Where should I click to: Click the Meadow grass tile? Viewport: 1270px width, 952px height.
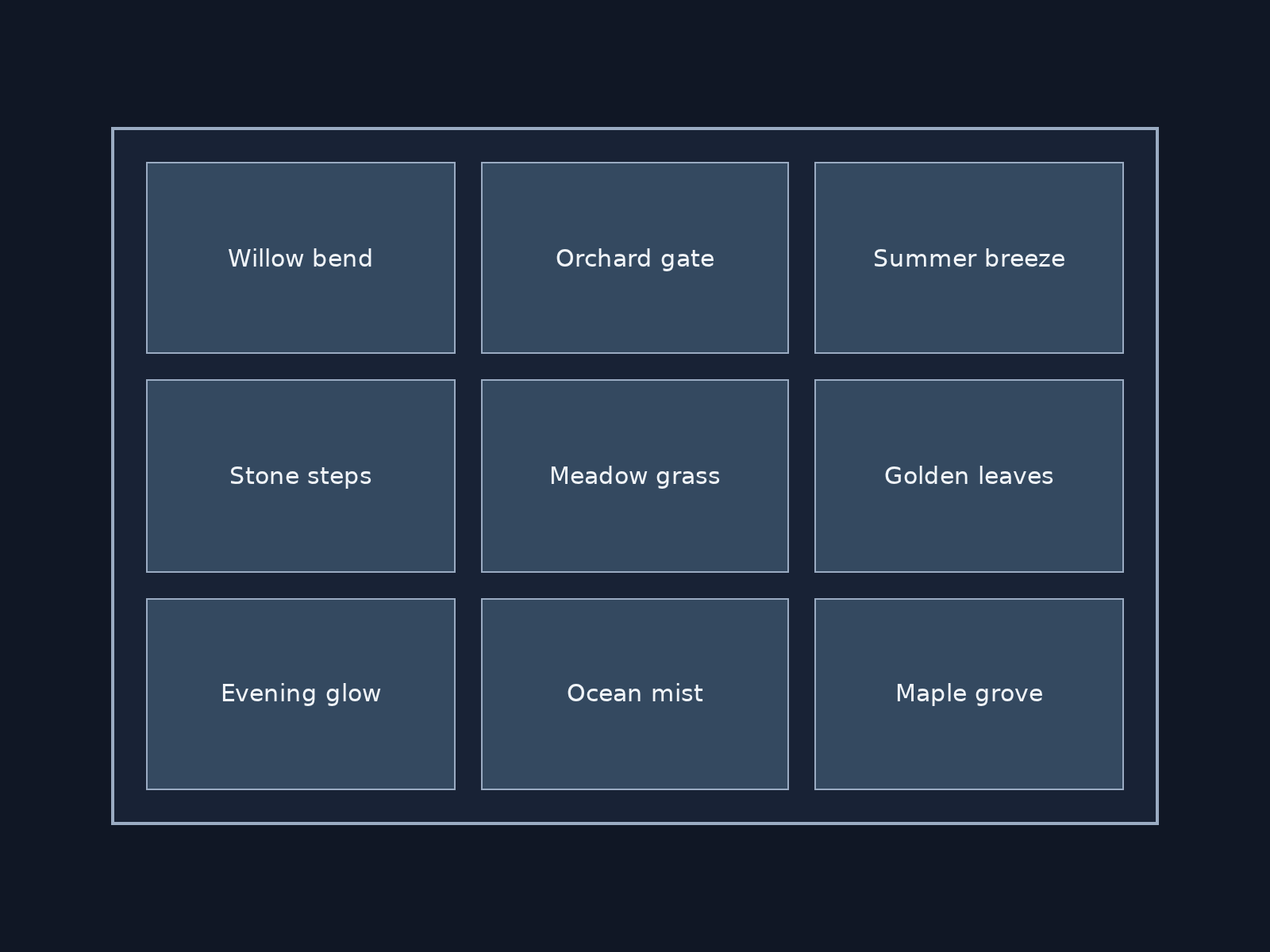pyautogui.click(x=635, y=476)
